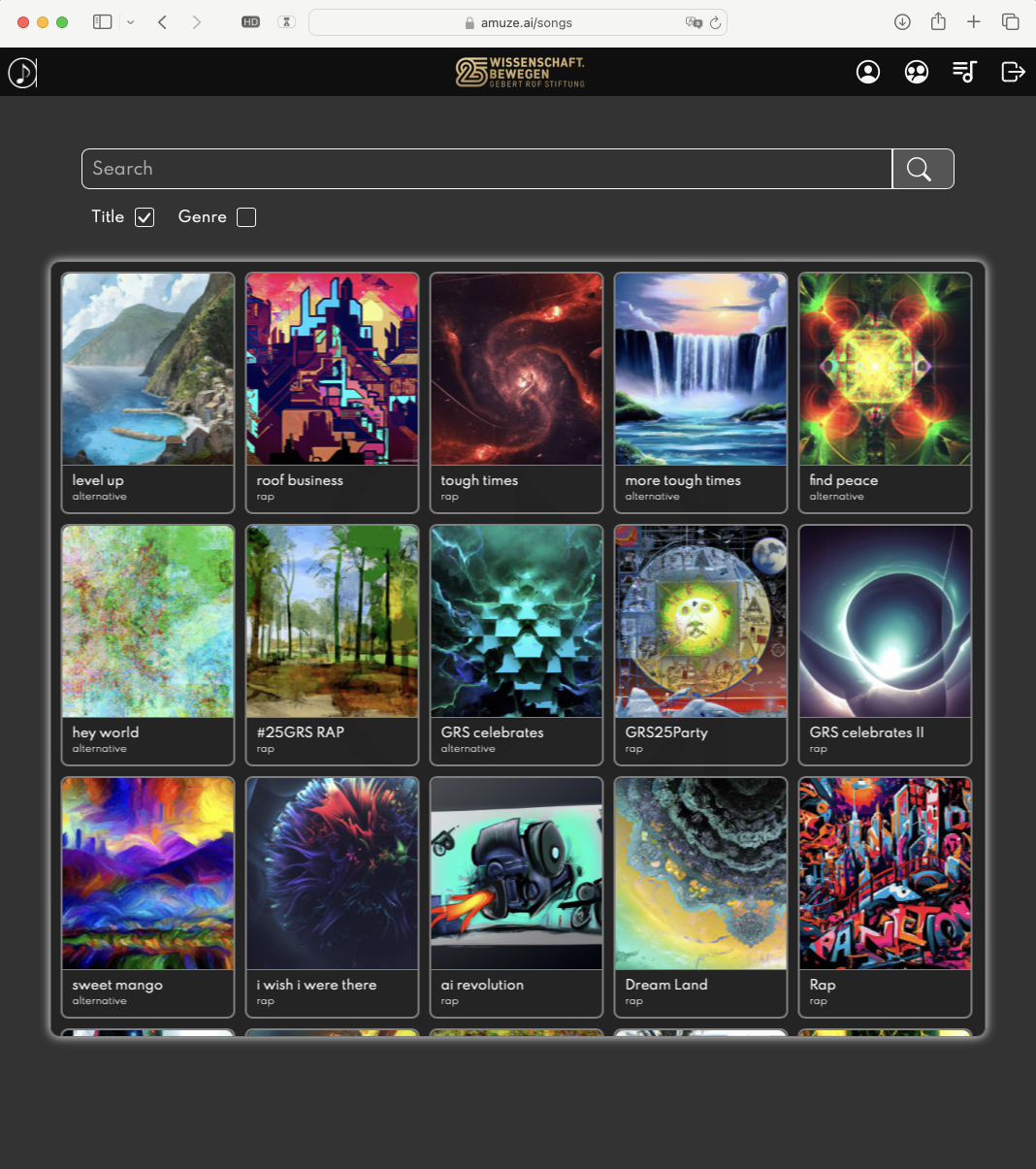Toggle the Safari sidebar button

coord(102,22)
